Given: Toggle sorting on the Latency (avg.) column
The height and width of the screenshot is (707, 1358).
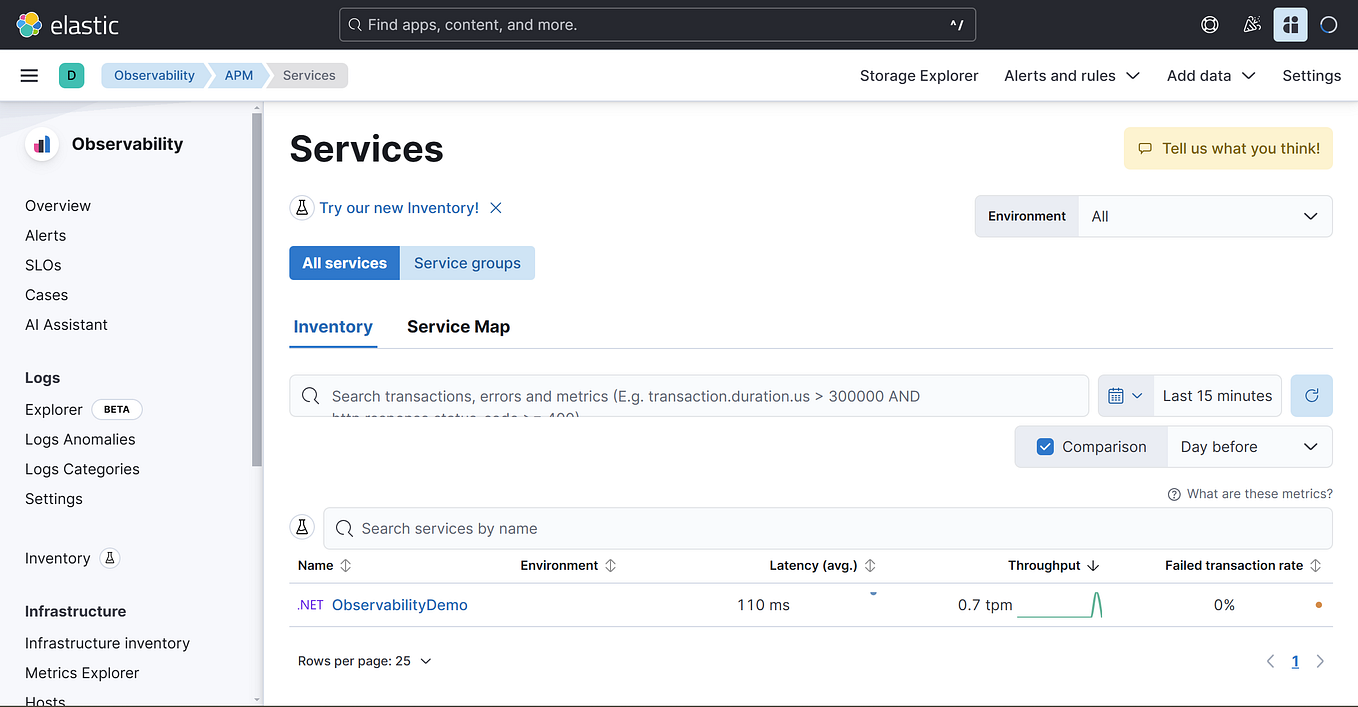Looking at the screenshot, I should click(869, 565).
